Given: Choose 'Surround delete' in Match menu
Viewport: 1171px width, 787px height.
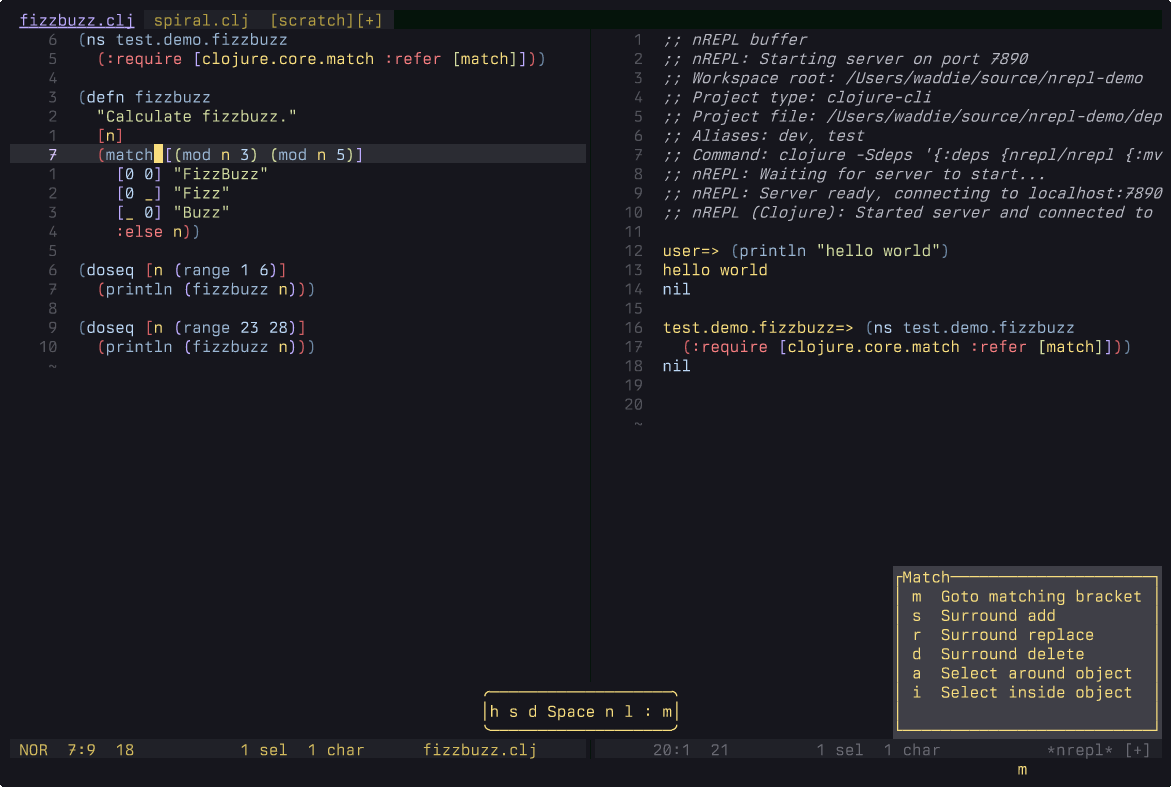Looking at the screenshot, I should pyautogui.click(x=998, y=655).
